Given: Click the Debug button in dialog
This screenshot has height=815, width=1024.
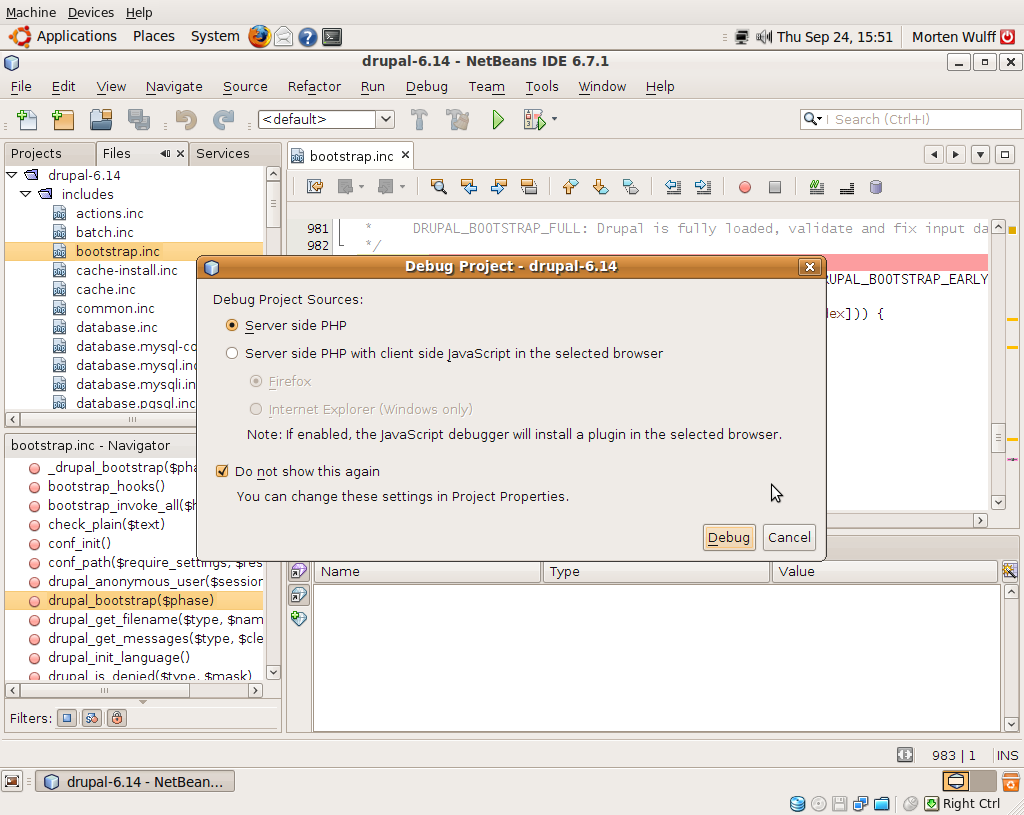Looking at the screenshot, I should (x=729, y=537).
